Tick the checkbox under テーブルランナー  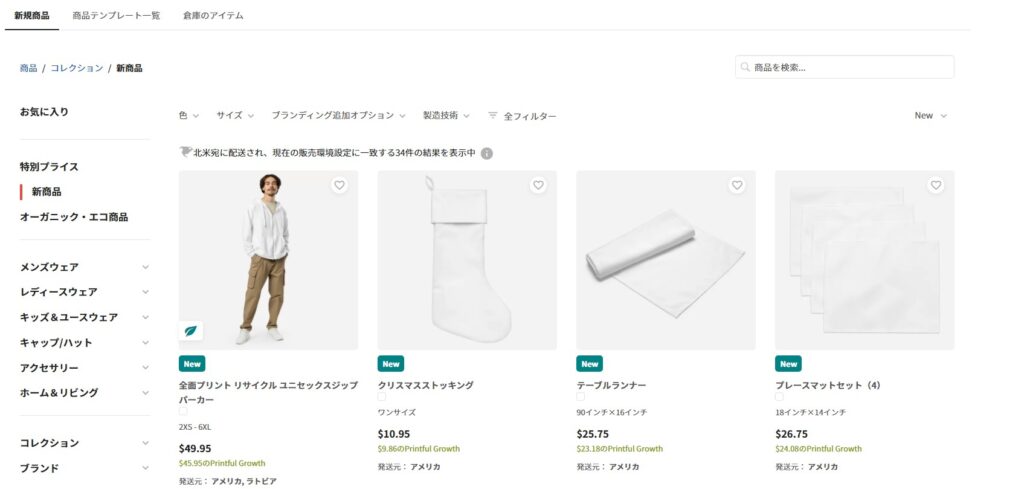click(x=581, y=397)
